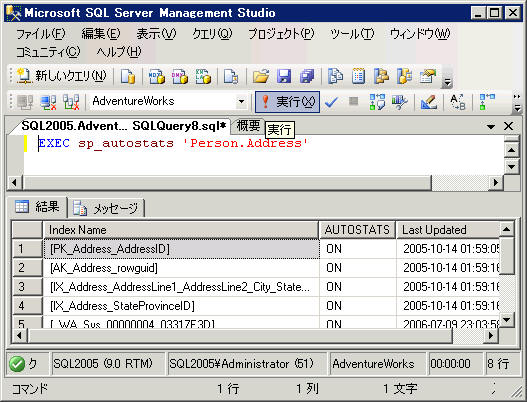Select the [PK_Address_AddressID] cell

click(181, 249)
